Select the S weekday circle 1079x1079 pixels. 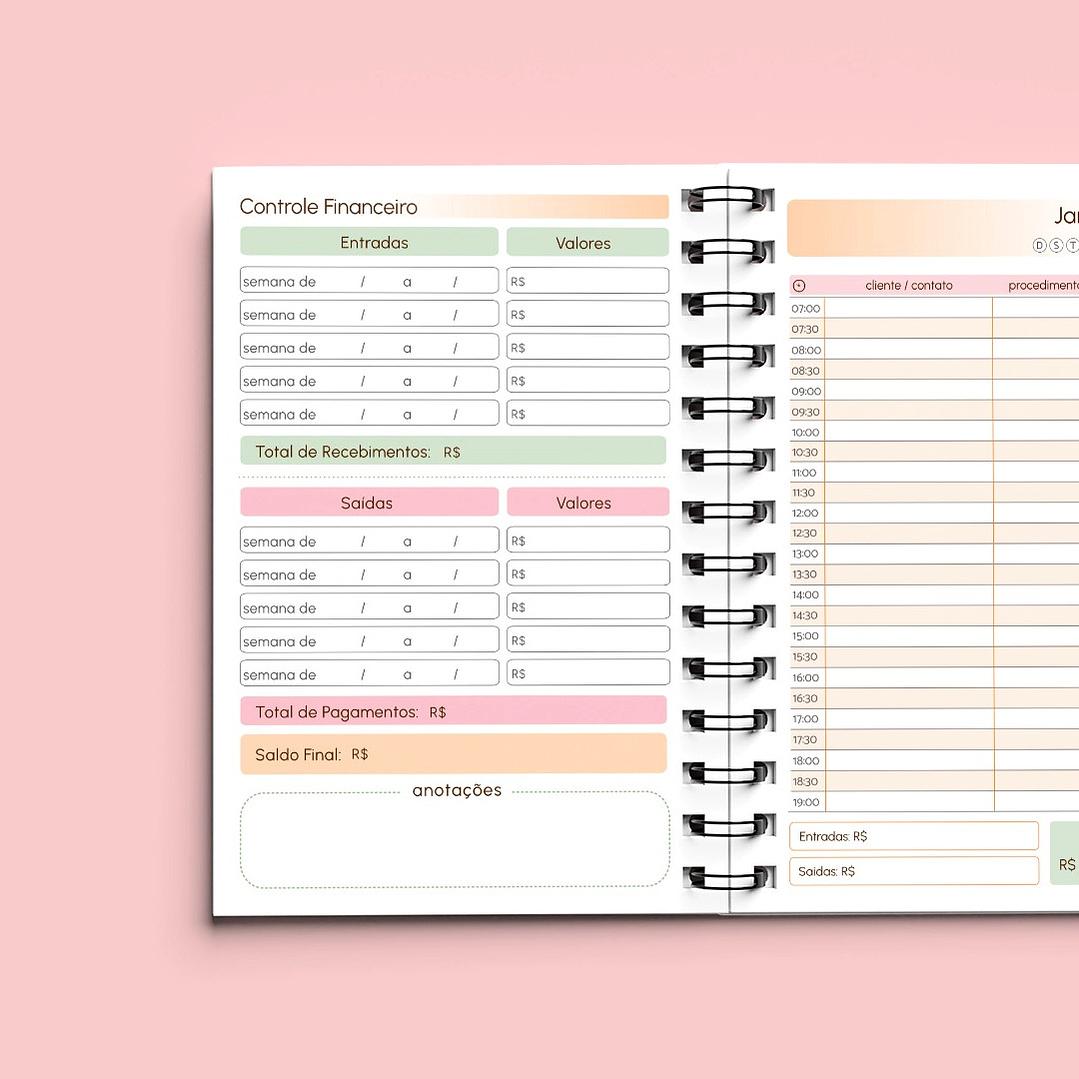point(1056,246)
